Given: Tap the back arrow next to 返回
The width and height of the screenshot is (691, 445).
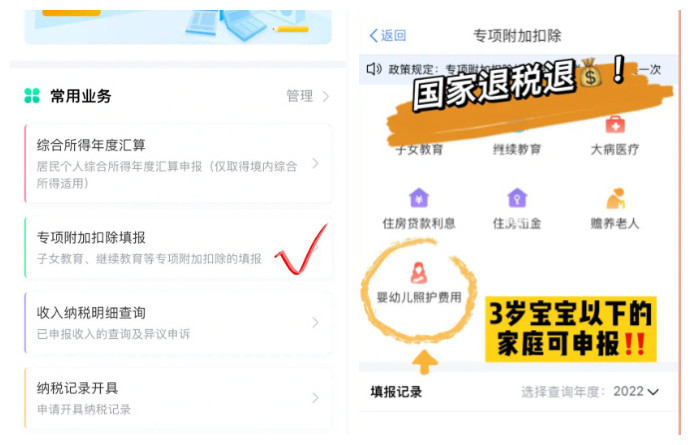Looking at the screenshot, I should pos(374,36).
